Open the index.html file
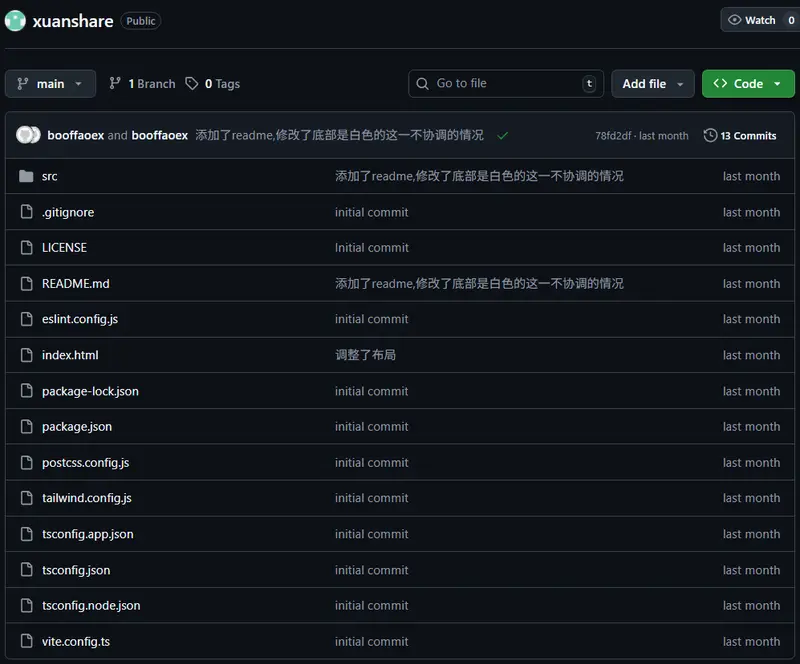Screen dimensions: 800x664 pyautogui.click(x=70, y=355)
